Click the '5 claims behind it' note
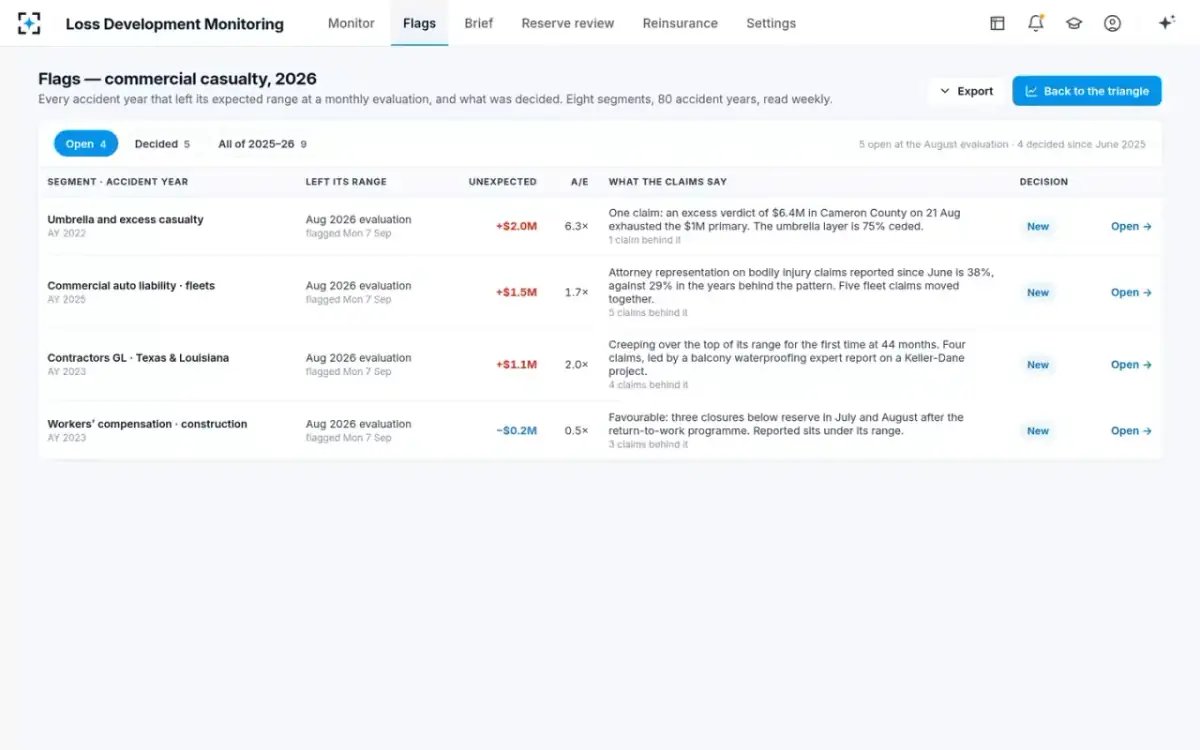The image size is (1200, 750). pyautogui.click(x=648, y=313)
